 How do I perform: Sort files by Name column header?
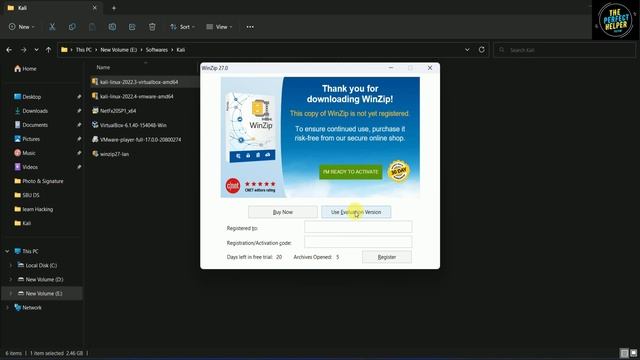[x=103, y=67]
